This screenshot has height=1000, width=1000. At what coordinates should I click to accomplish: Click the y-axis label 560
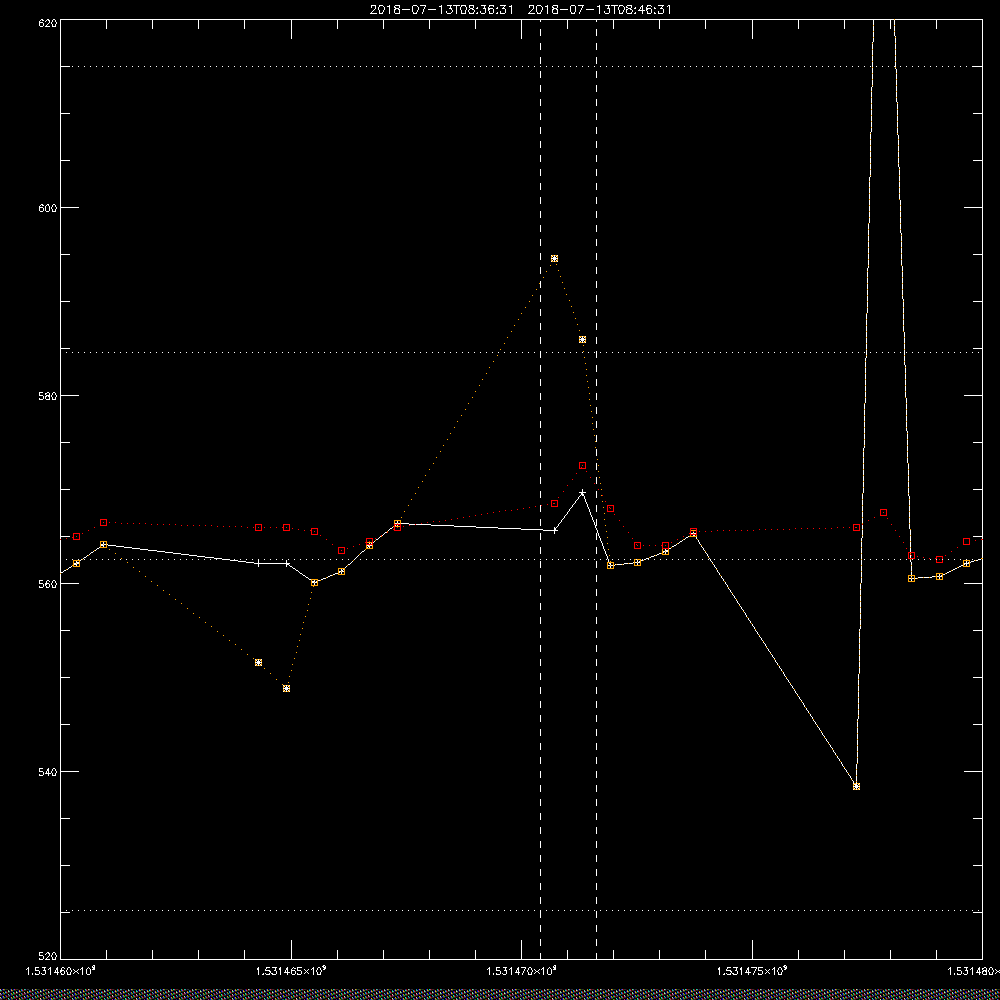[48, 584]
